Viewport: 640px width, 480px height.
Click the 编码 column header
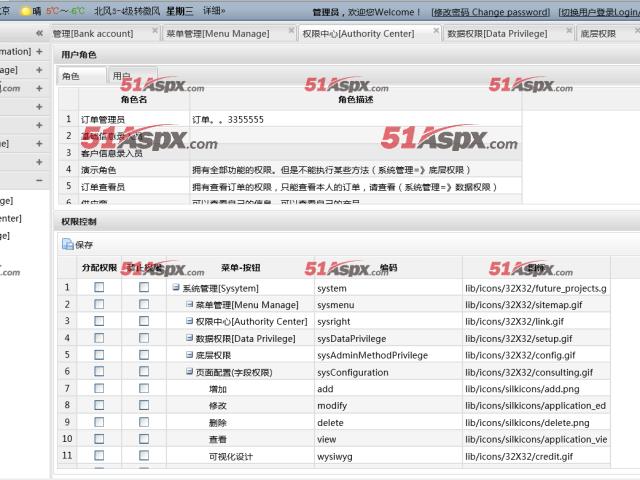388,268
